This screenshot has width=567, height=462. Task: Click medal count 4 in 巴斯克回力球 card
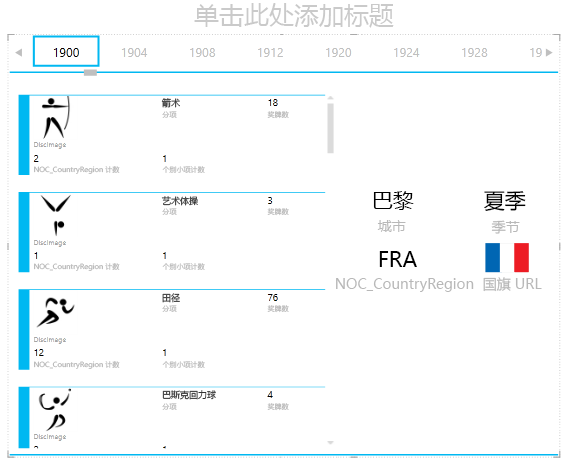pos(270,395)
